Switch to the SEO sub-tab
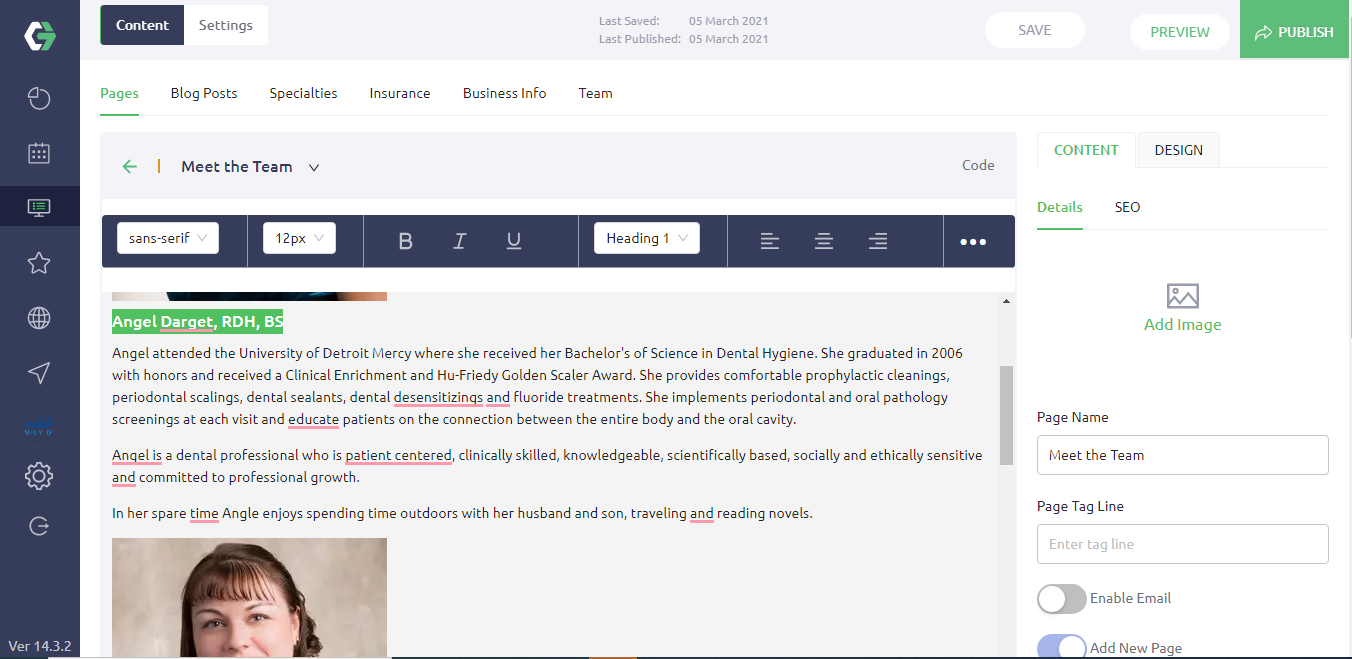Image resolution: width=1352 pixels, height=659 pixels. 1127,207
